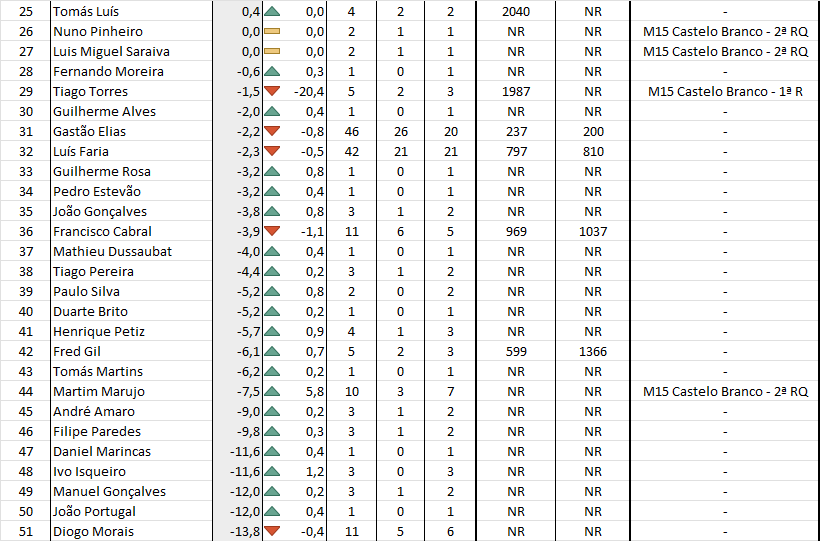Click the position number 36 cell
820x541 pixels.
[26, 231]
